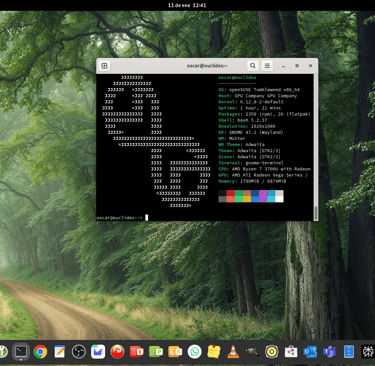The width and height of the screenshot is (375, 366).
Task: Click the yellow swatch in the bottom color row
Action: 247,199
